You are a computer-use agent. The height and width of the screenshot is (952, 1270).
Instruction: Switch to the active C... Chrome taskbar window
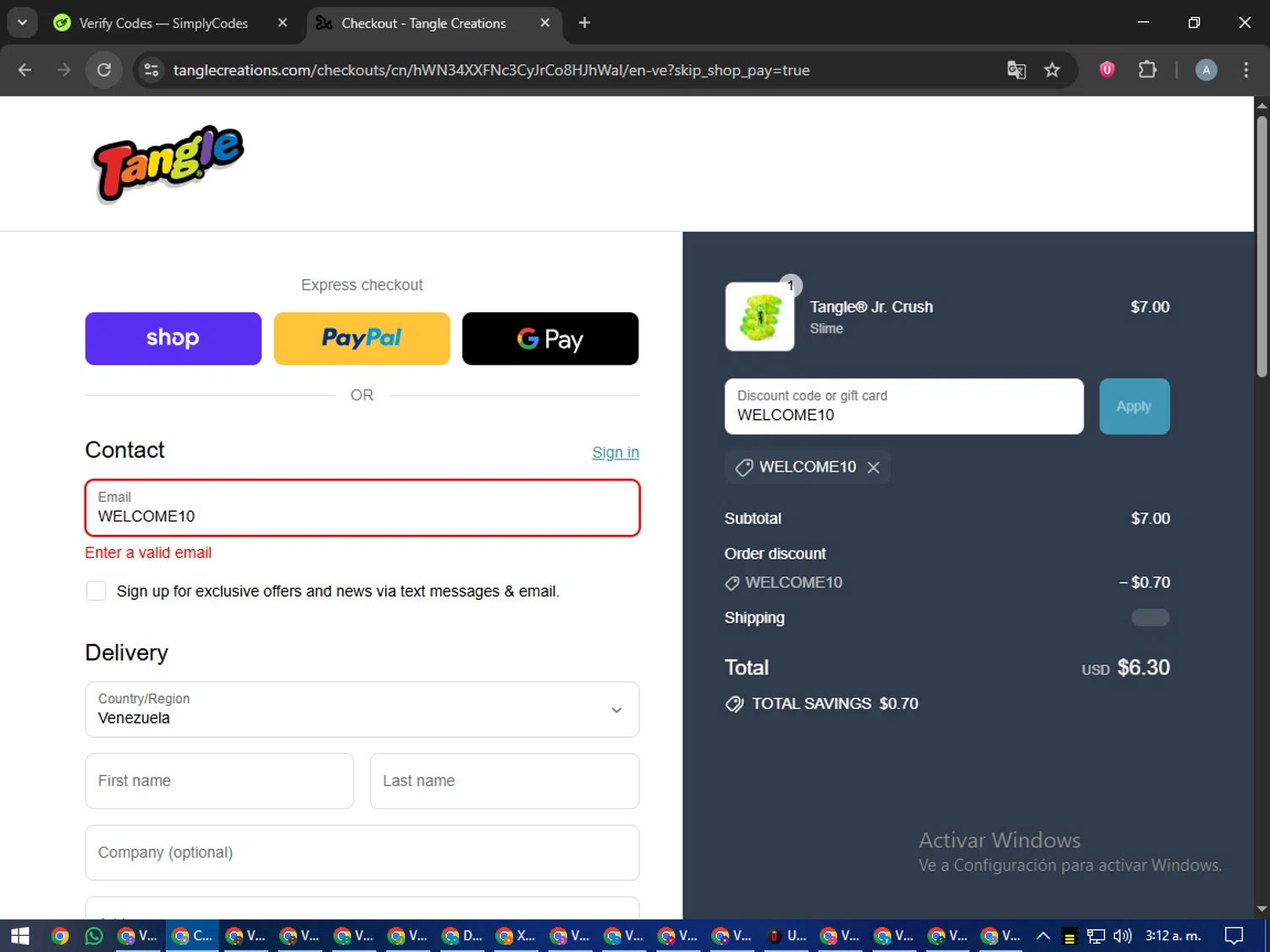coord(192,936)
